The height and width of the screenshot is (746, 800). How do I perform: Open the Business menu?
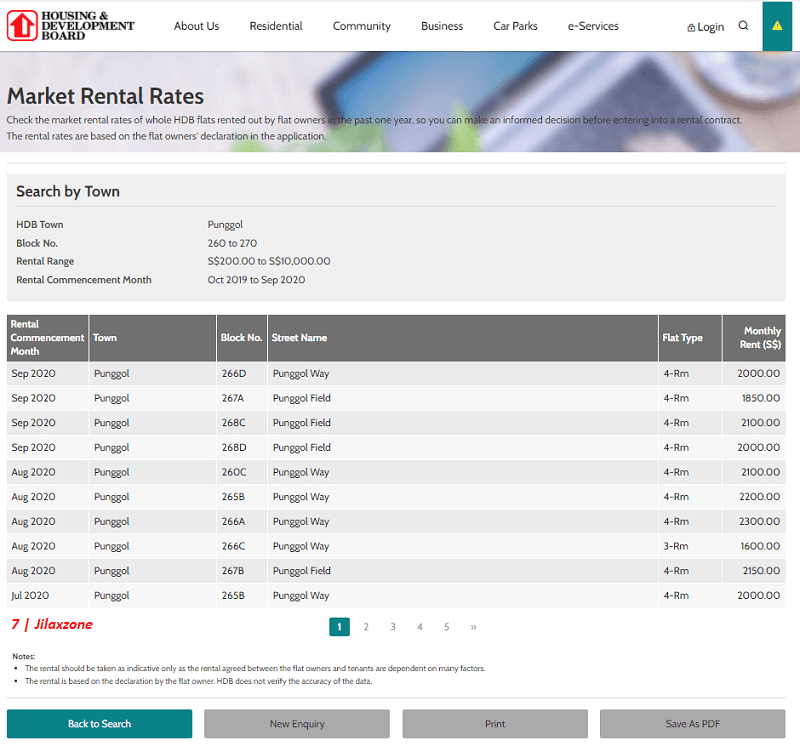tap(442, 26)
